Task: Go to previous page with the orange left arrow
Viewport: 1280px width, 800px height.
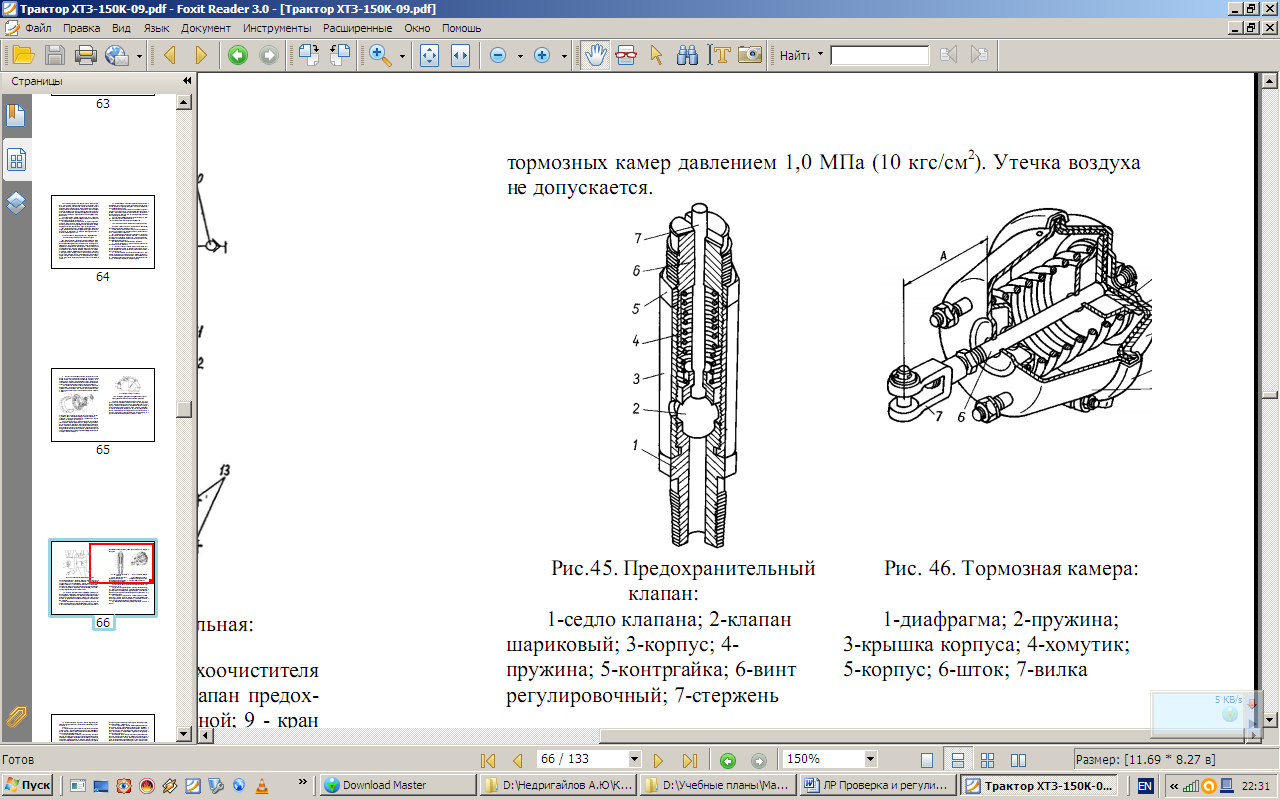Action: (x=169, y=55)
